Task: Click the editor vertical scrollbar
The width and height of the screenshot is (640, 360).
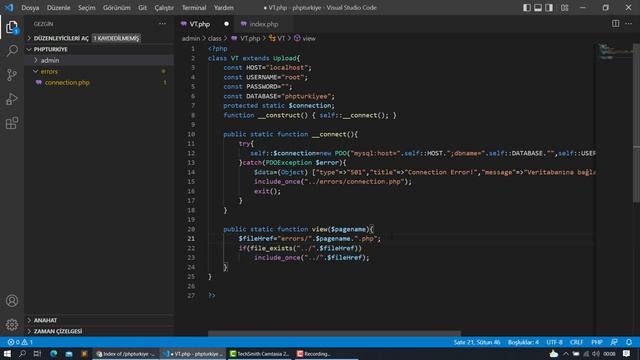Action: click(636, 122)
